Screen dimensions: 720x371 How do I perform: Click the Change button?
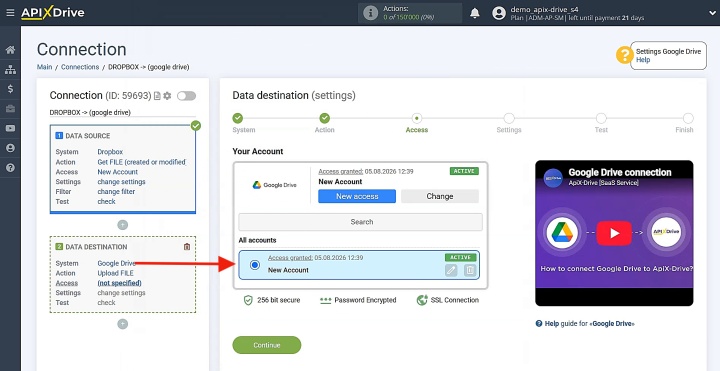pos(440,196)
